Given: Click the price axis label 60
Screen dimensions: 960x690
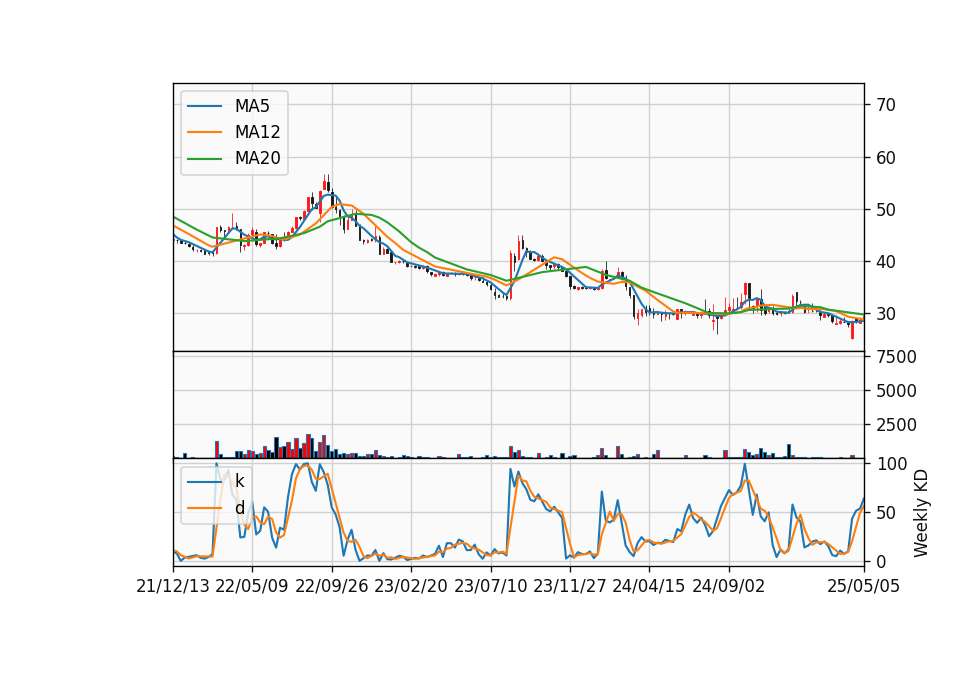Looking at the screenshot, I should click(886, 158).
